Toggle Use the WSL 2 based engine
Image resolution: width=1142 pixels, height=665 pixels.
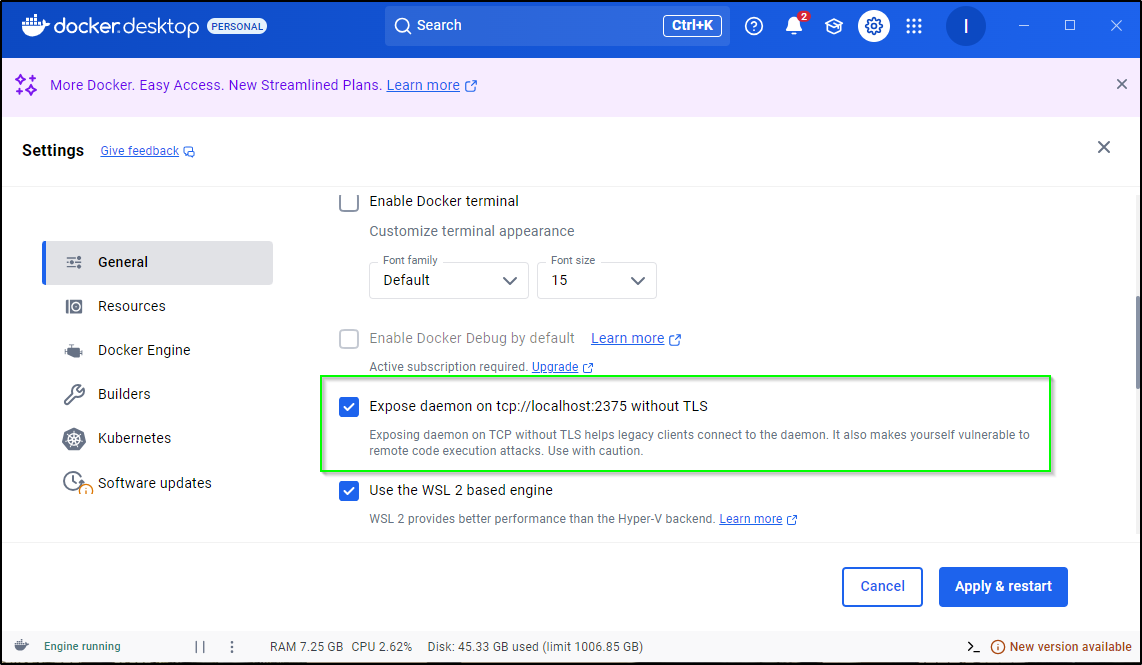[349, 491]
